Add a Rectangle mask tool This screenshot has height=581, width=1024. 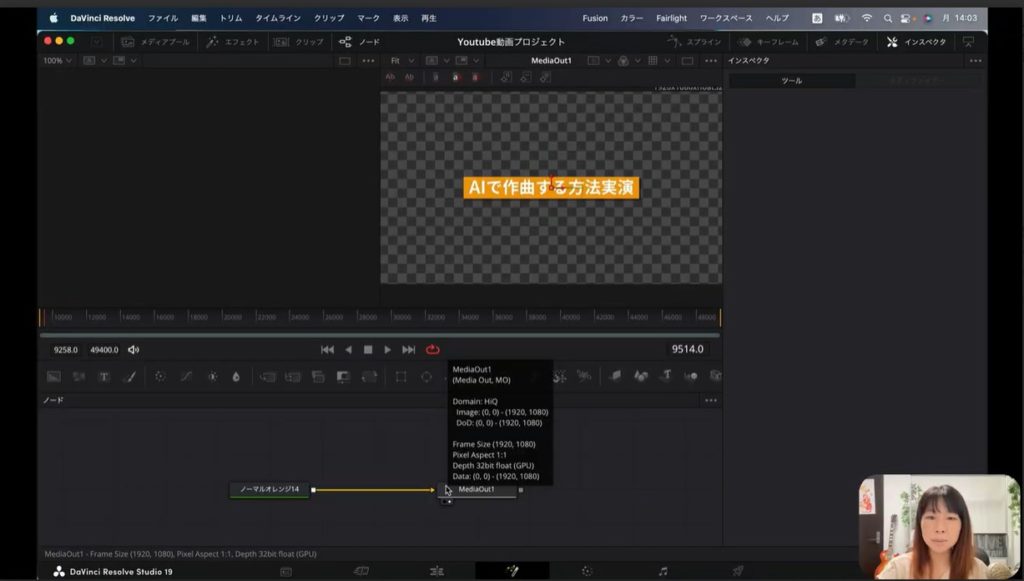tap(400, 377)
